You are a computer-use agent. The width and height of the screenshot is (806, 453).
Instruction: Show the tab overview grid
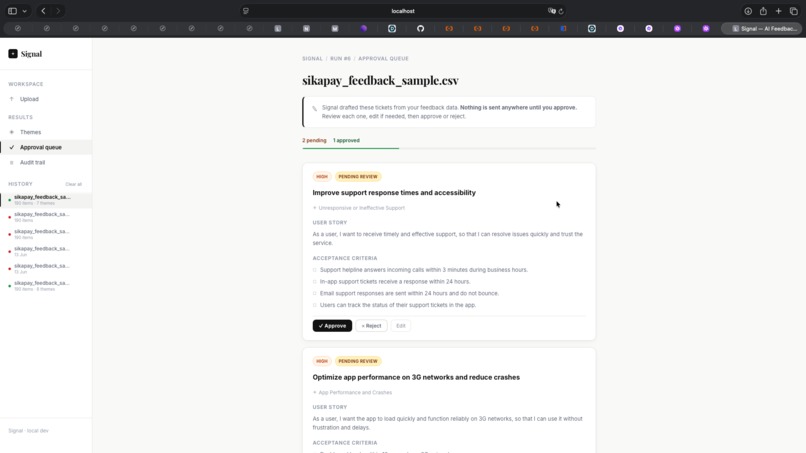794,11
